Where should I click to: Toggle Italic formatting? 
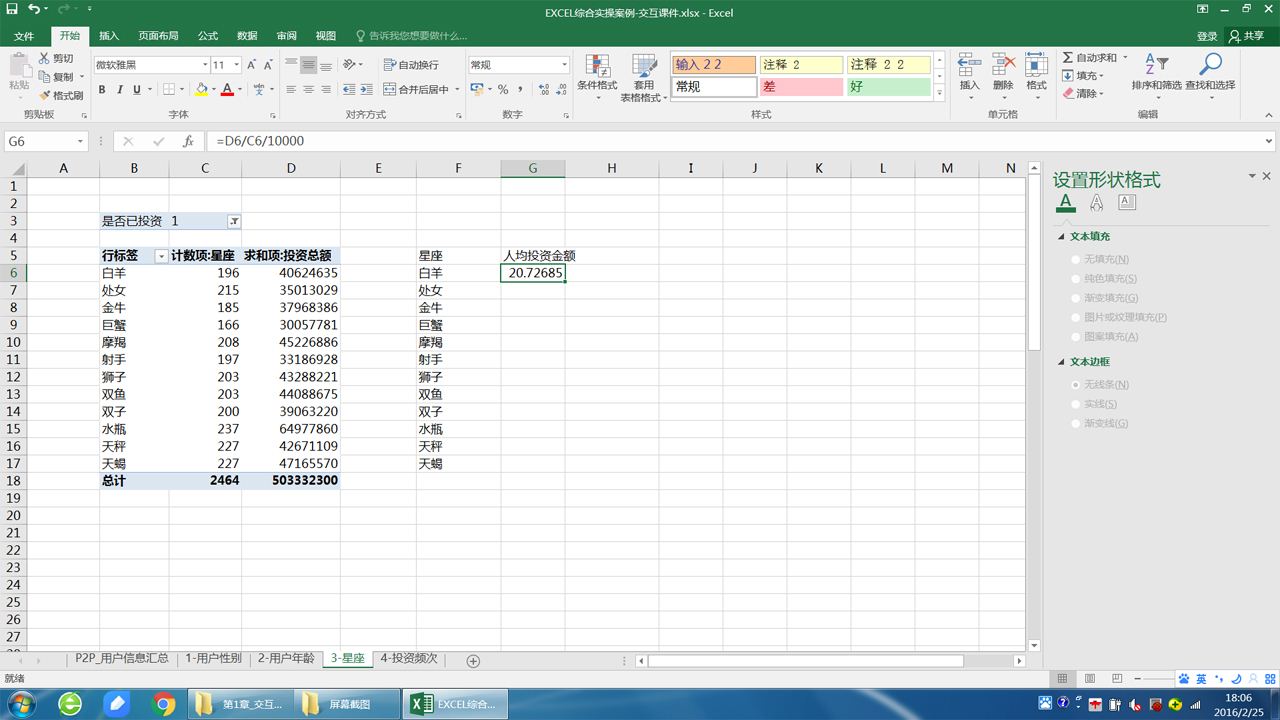[120, 89]
